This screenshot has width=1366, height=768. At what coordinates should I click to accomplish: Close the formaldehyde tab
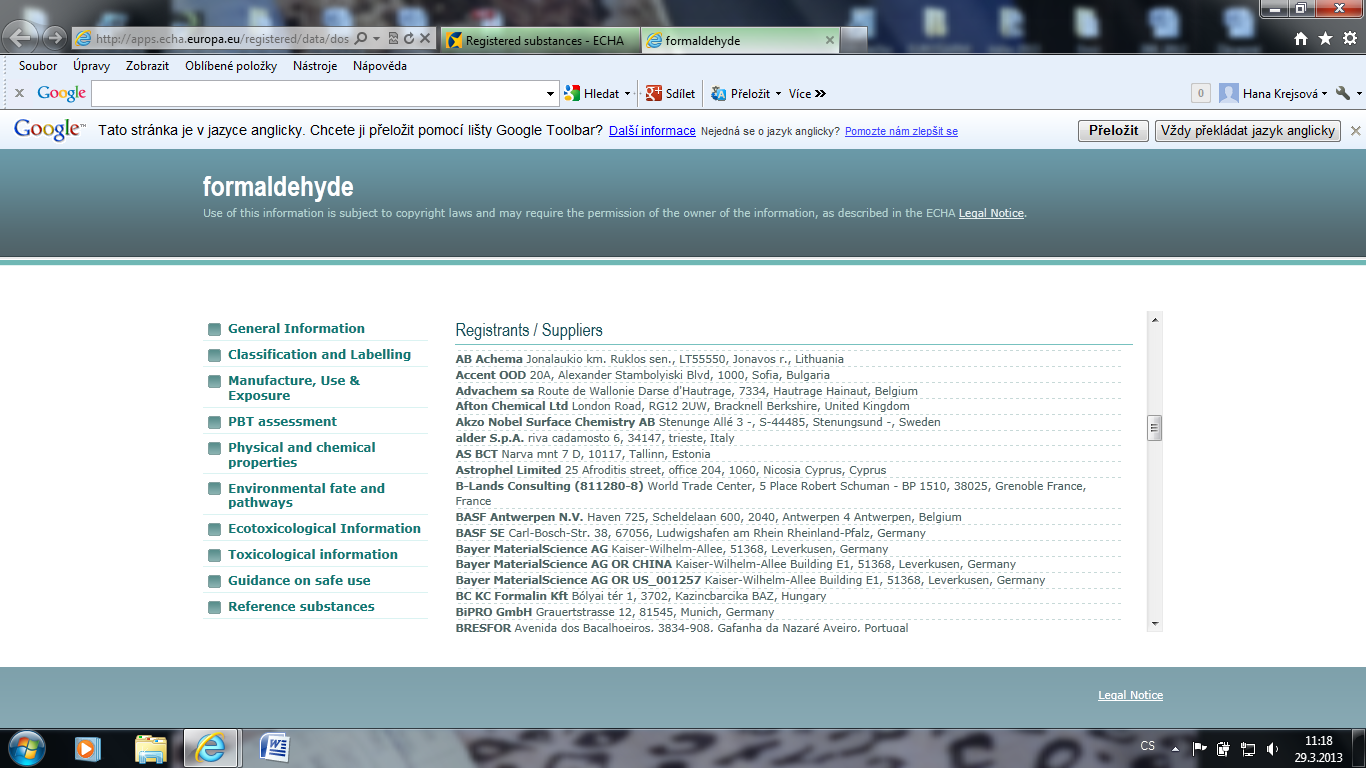829,41
